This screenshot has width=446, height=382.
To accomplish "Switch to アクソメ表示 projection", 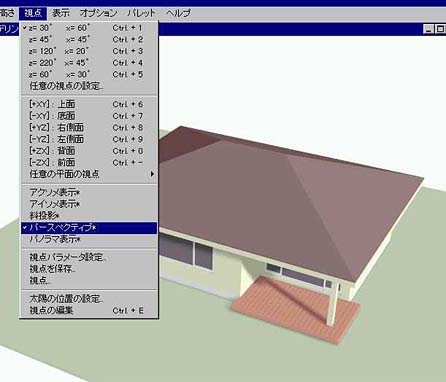I will click(x=89, y=192).
